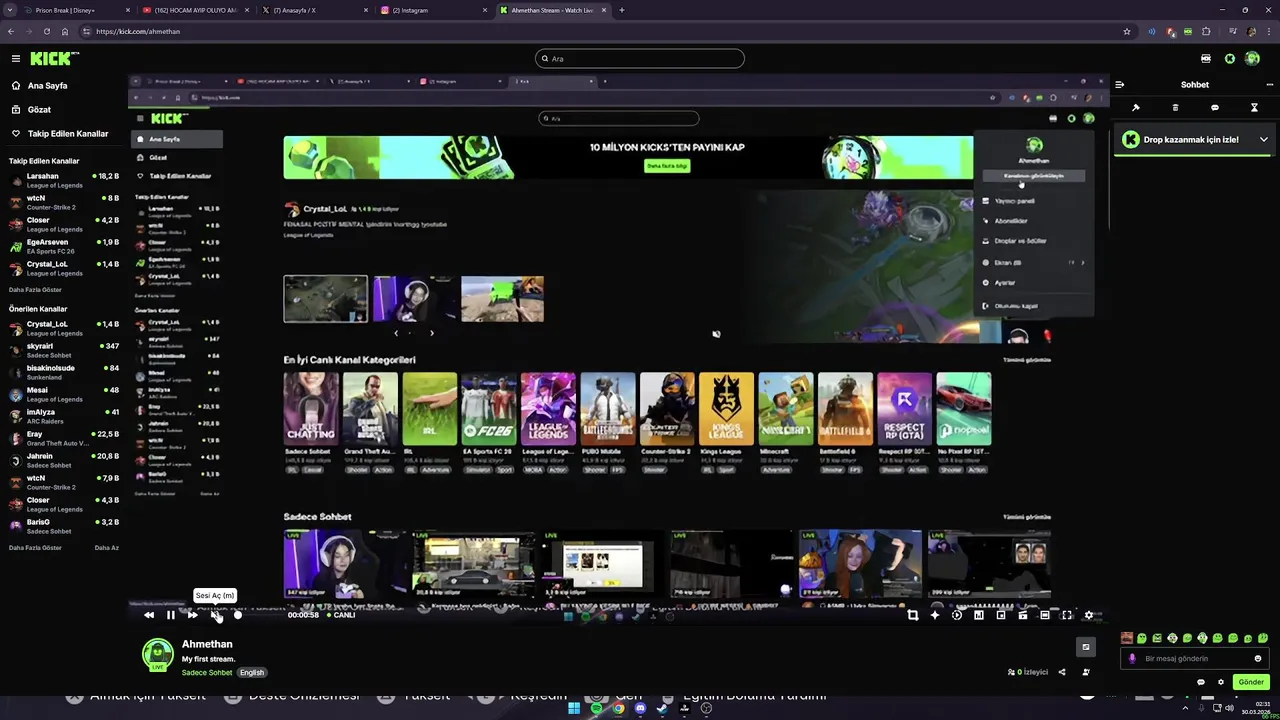Click the square panel button below player
Screen dimensions: 1280x720
tap(1086, 647)
